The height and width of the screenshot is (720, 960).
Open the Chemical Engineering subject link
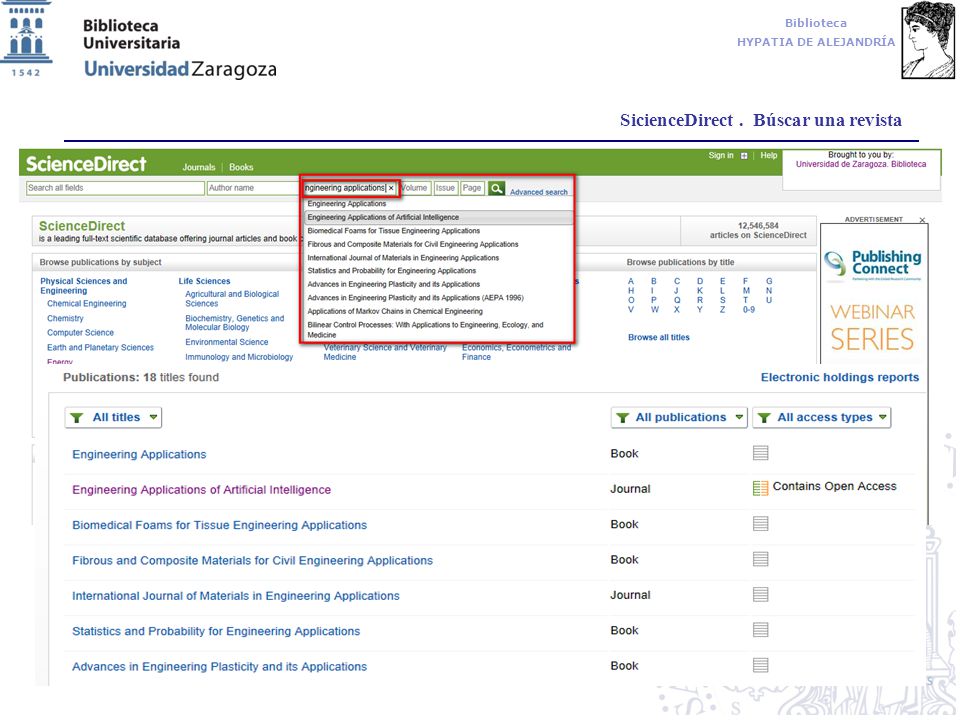(87, 304)
